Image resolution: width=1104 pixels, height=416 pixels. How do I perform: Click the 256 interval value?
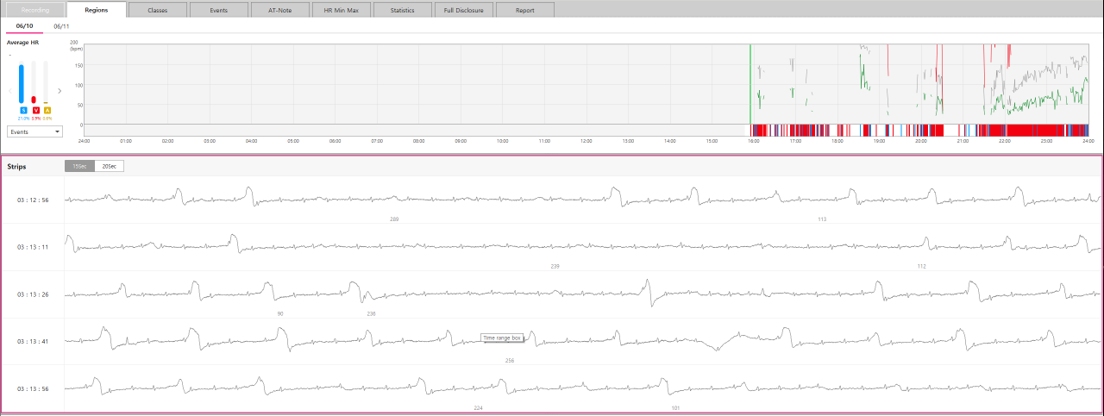pyautogui.click(x=510, y=360)
